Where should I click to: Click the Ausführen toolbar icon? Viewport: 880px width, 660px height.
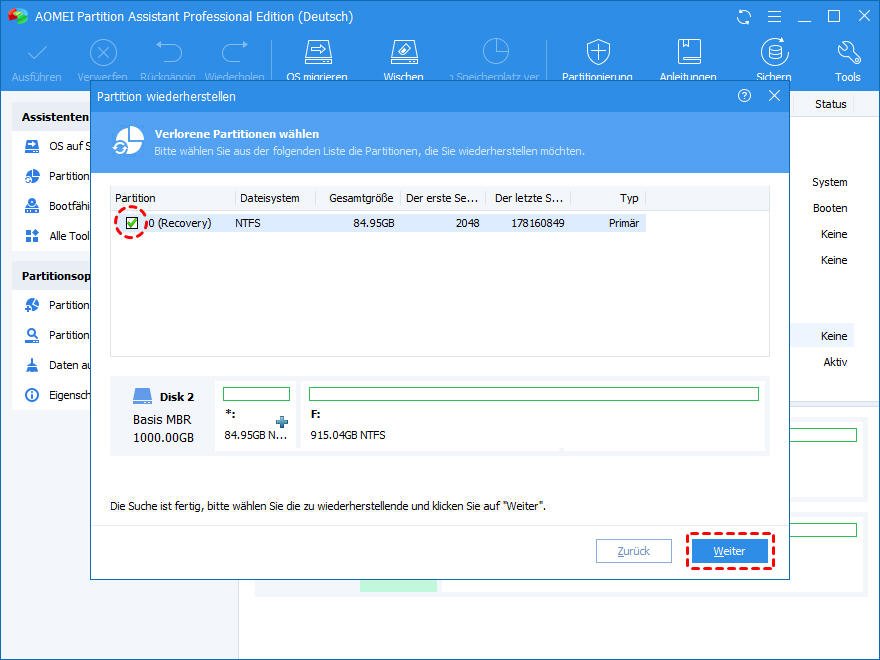point(37,54)
